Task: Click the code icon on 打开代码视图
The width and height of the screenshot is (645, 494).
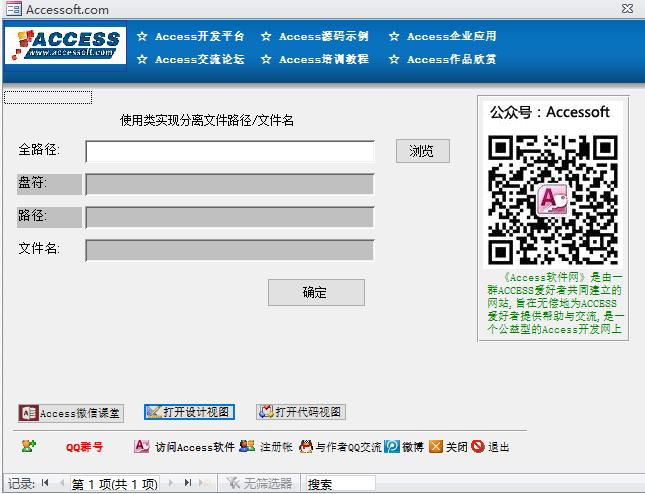Action: click(266, 411)
